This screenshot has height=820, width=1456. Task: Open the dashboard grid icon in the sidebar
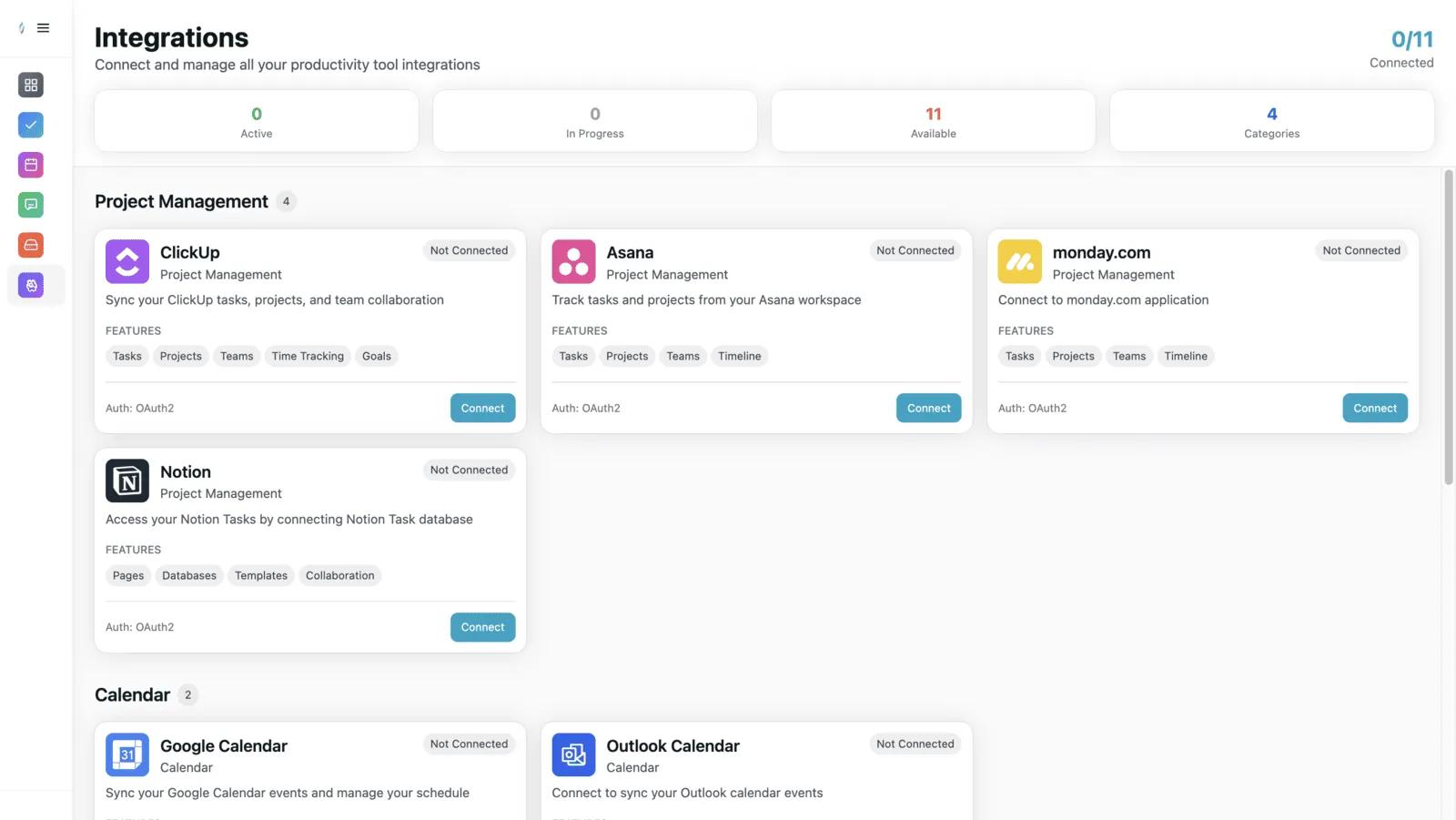(x=31, y=85)
